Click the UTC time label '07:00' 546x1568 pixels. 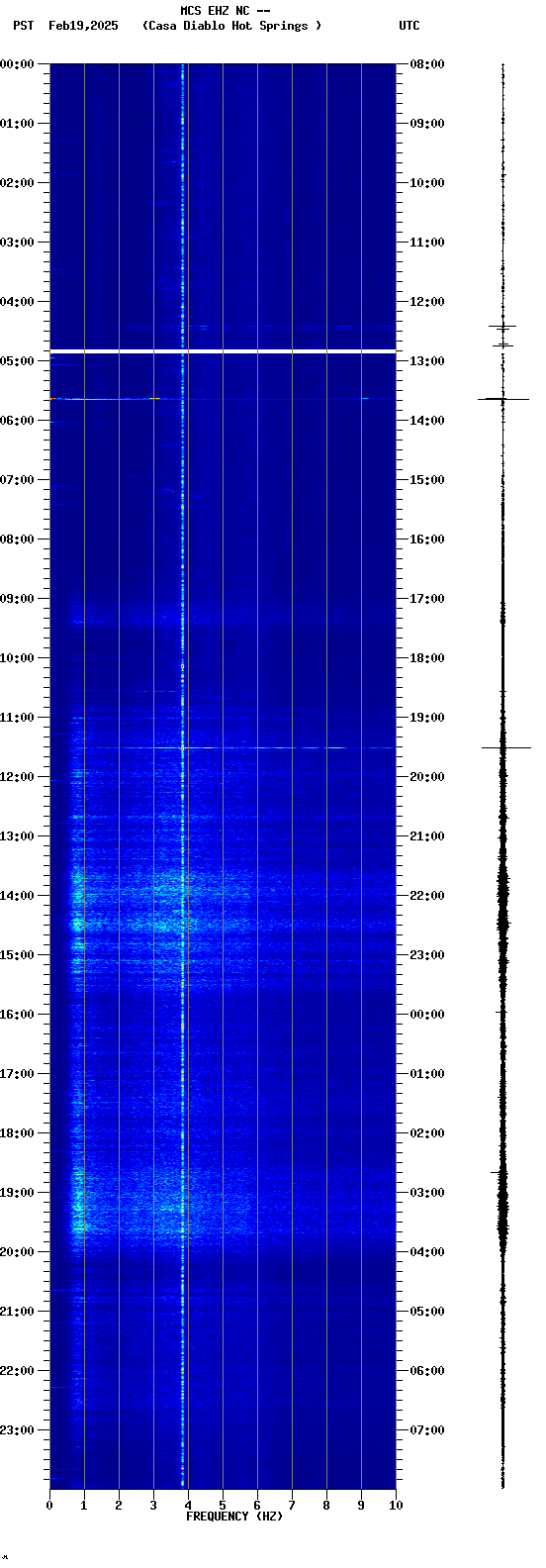click(427, 1430)
